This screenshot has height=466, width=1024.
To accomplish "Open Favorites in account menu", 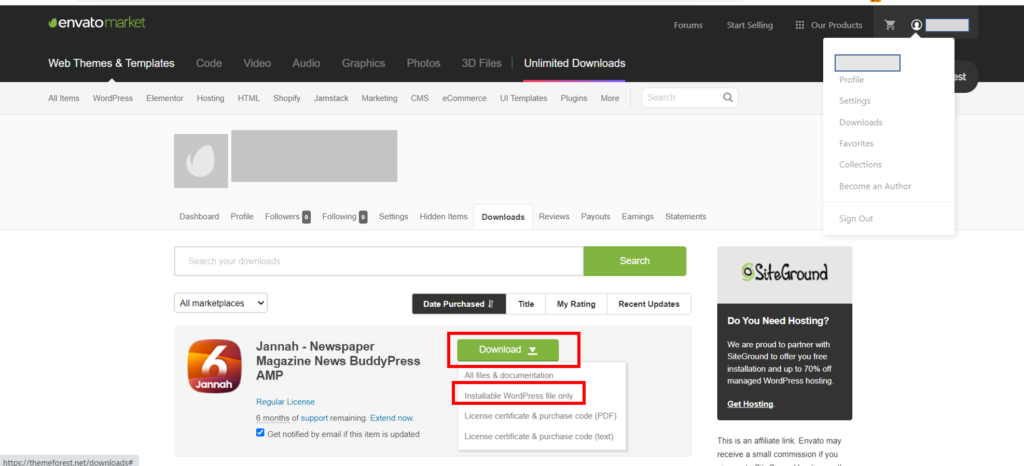I will [856, 144].
